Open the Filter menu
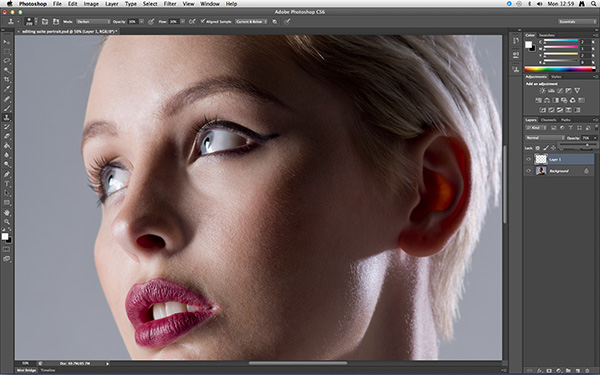Screen dimensions: 600x375 tap(170, 4)
